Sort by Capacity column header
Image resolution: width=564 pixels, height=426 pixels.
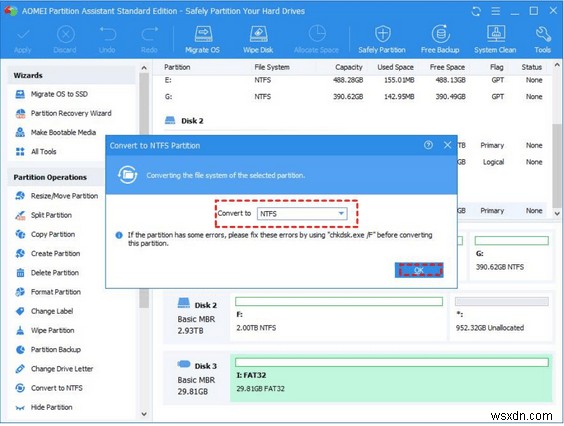[x=349, y=67]
